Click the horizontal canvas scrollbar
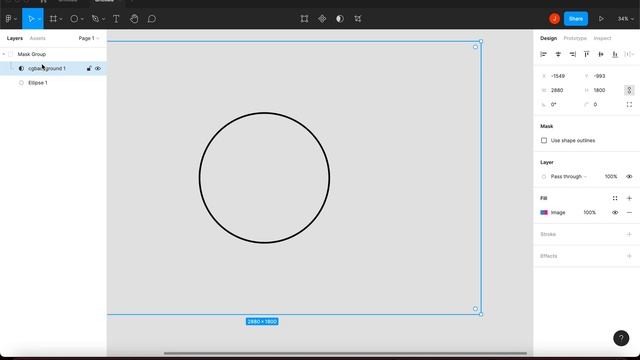 [345, 353]
